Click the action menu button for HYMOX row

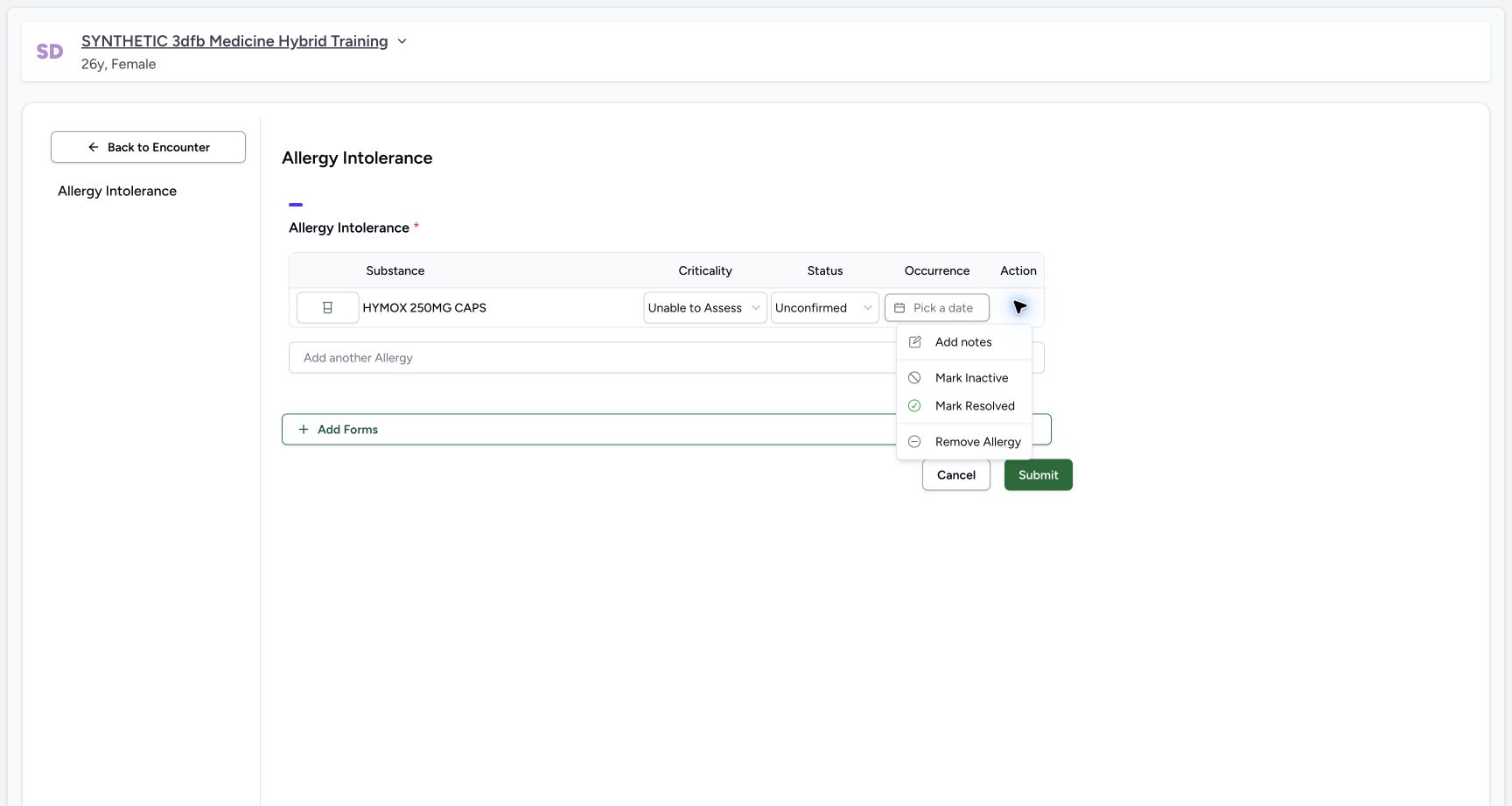1019,307
